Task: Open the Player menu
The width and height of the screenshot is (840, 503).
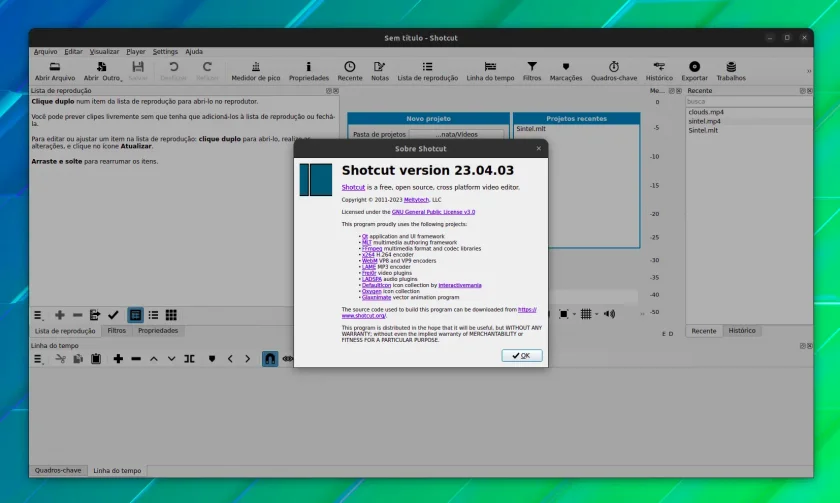Action: tap(136, 51)
